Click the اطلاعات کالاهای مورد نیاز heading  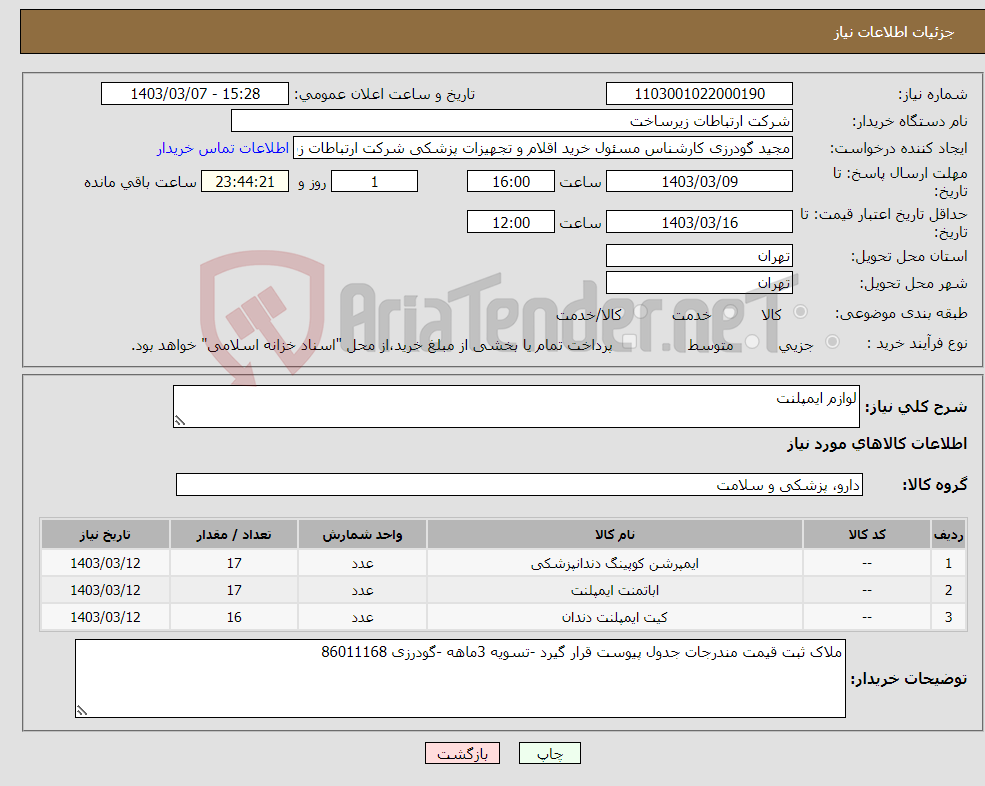click(x=877, y=444)
